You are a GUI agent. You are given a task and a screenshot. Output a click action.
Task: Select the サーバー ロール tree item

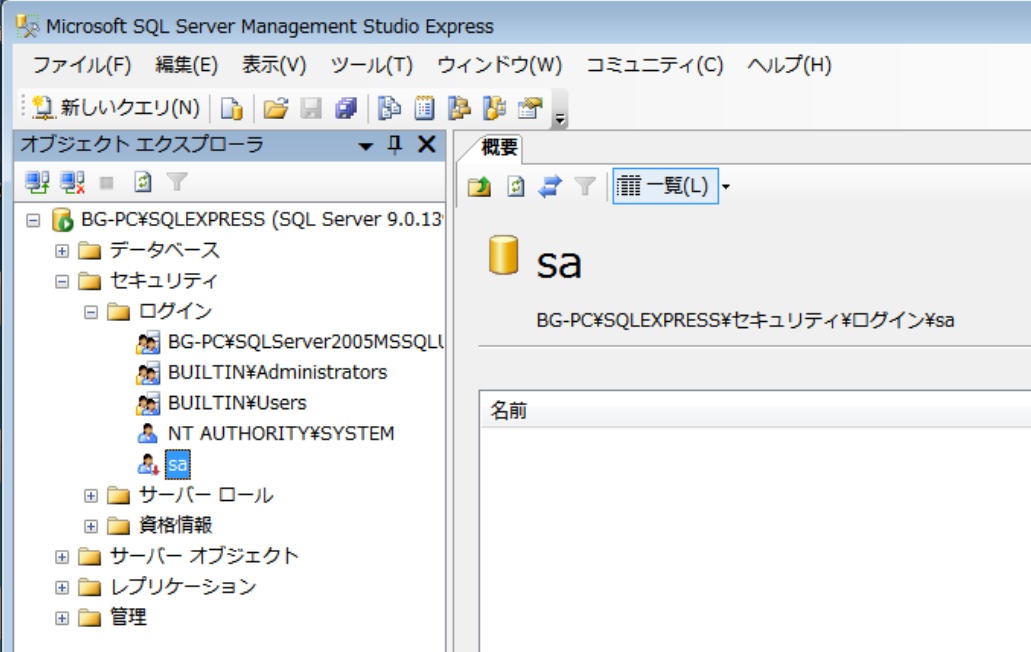click(206, 495)
